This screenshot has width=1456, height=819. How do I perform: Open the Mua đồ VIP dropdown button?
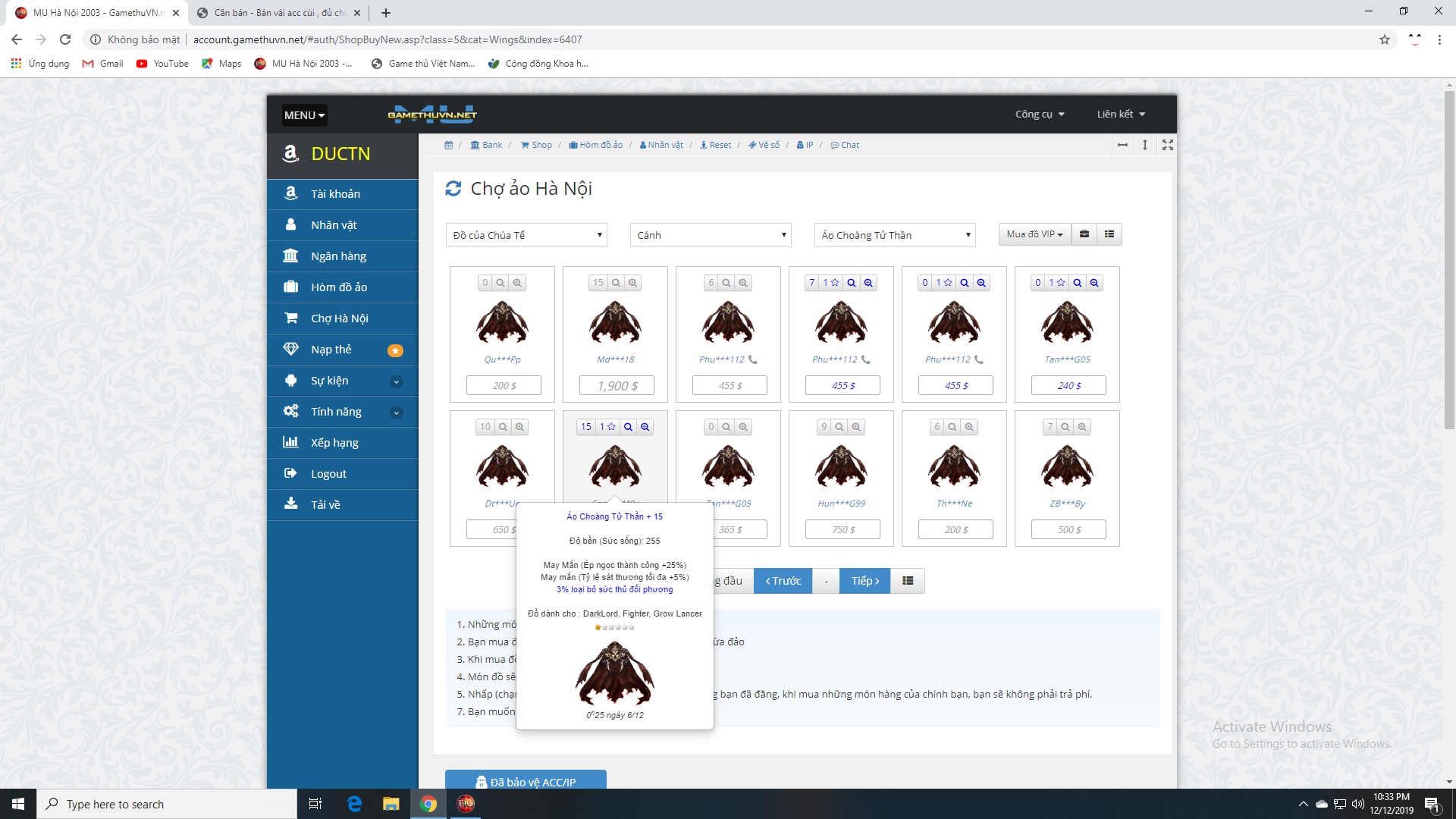point(1034,234)
